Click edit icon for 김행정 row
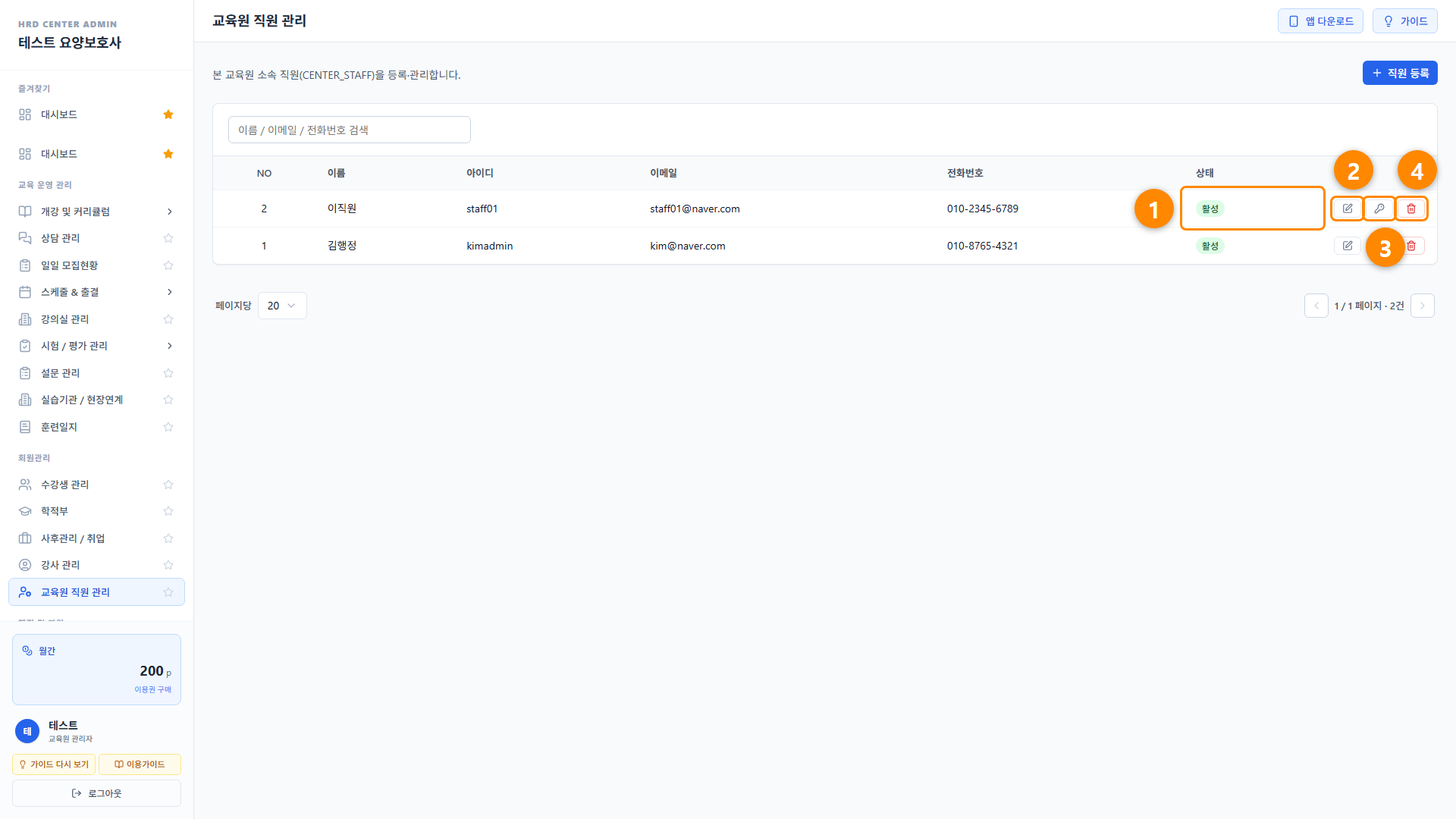This screenshot has height=819, width=1456. click(x=1348, y=246)
